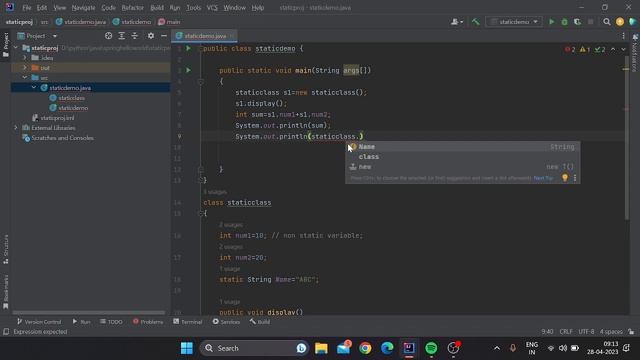Click the editor vertical scrollbar
640x360 pixels.
point(627,139)
